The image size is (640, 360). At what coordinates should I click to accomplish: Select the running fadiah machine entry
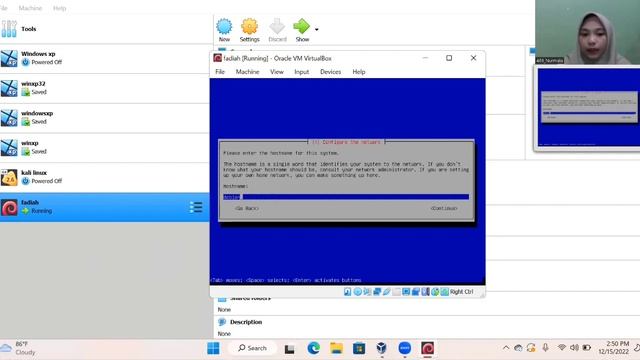104,207
